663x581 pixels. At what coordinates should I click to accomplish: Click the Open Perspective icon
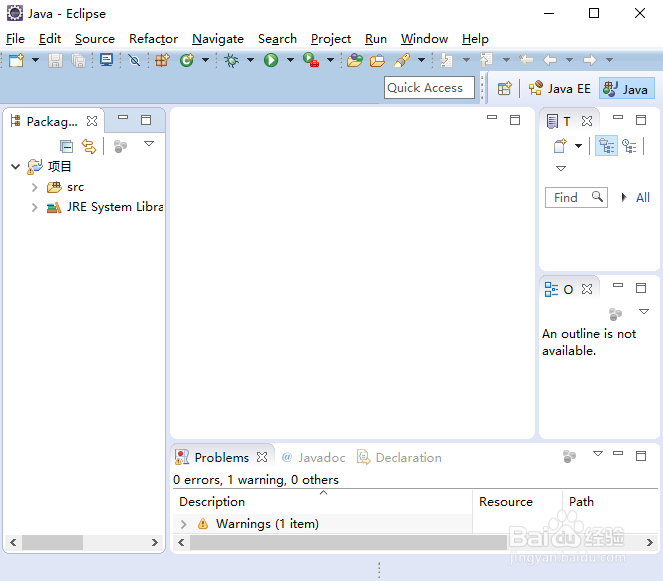coord(504,88)
